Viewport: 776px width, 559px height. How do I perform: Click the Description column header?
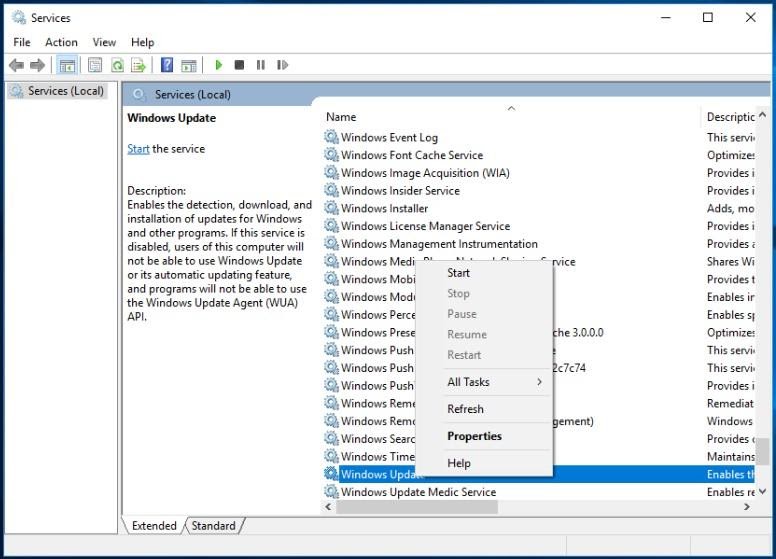pyautogui.click(x=730, y=117)
